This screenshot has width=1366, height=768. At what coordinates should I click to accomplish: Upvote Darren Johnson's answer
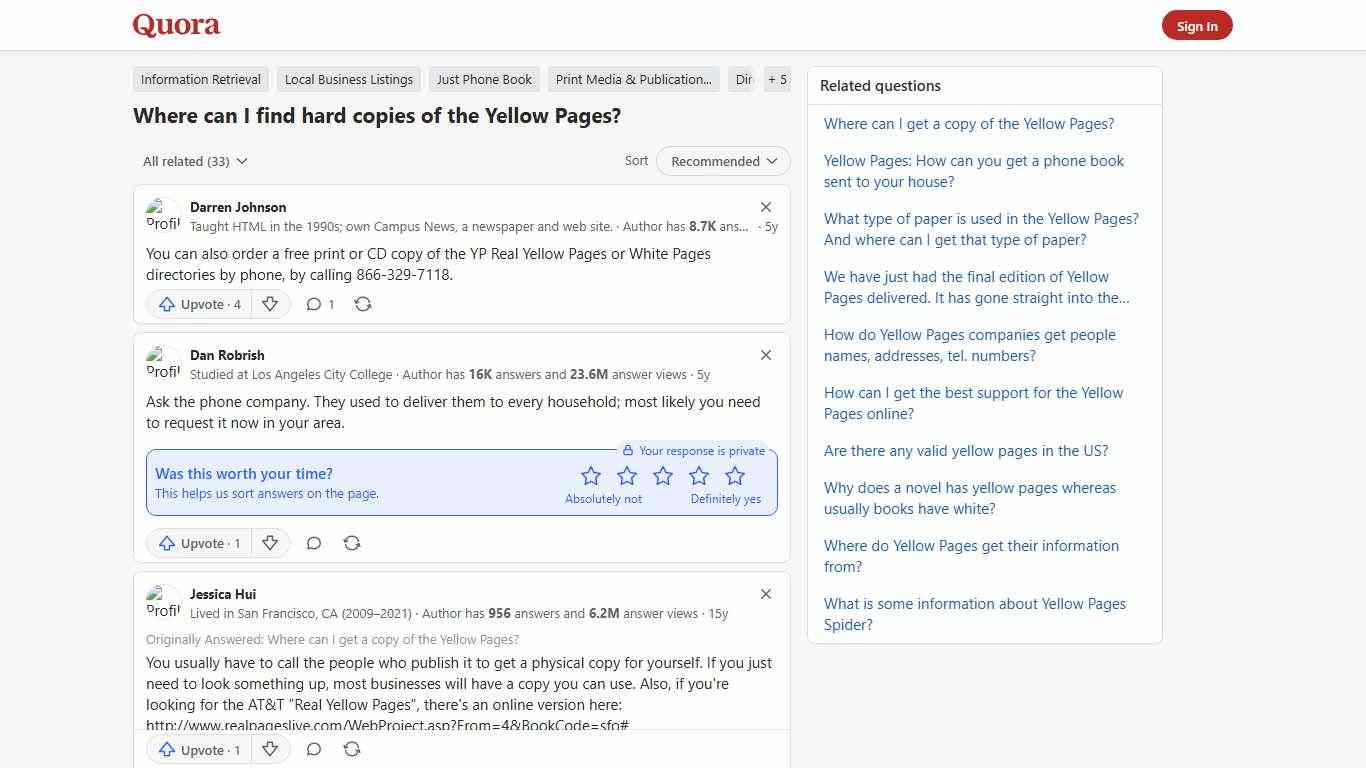pos(198,304)
